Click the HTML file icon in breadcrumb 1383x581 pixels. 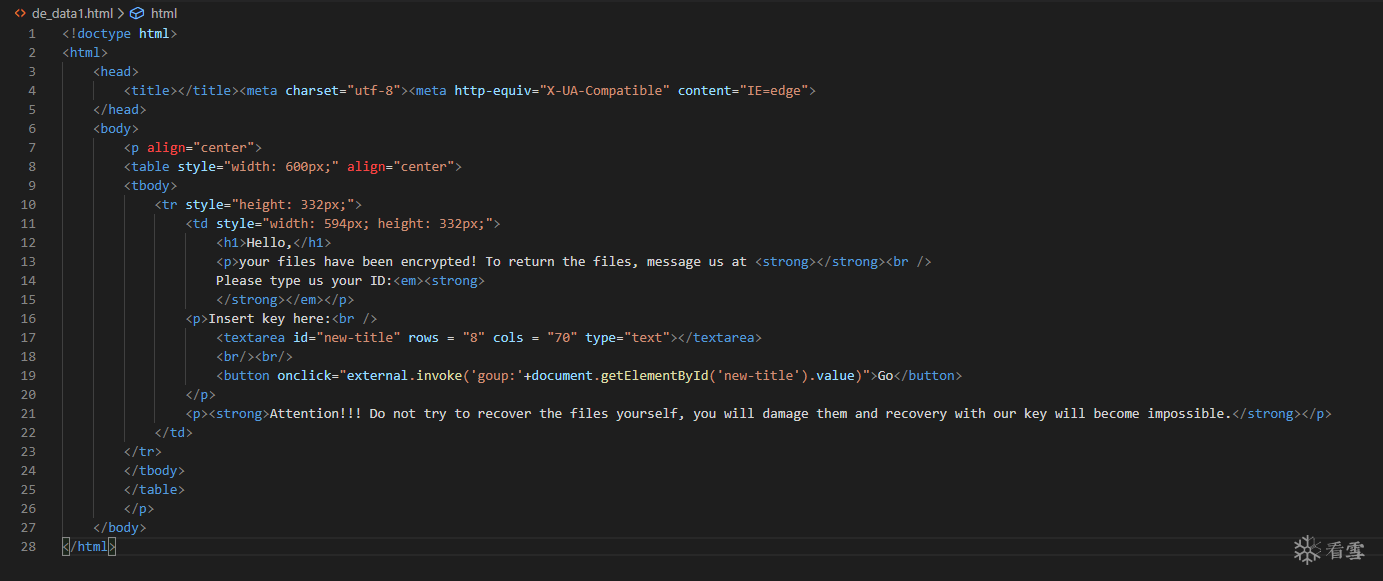click(x=20, y=14)
